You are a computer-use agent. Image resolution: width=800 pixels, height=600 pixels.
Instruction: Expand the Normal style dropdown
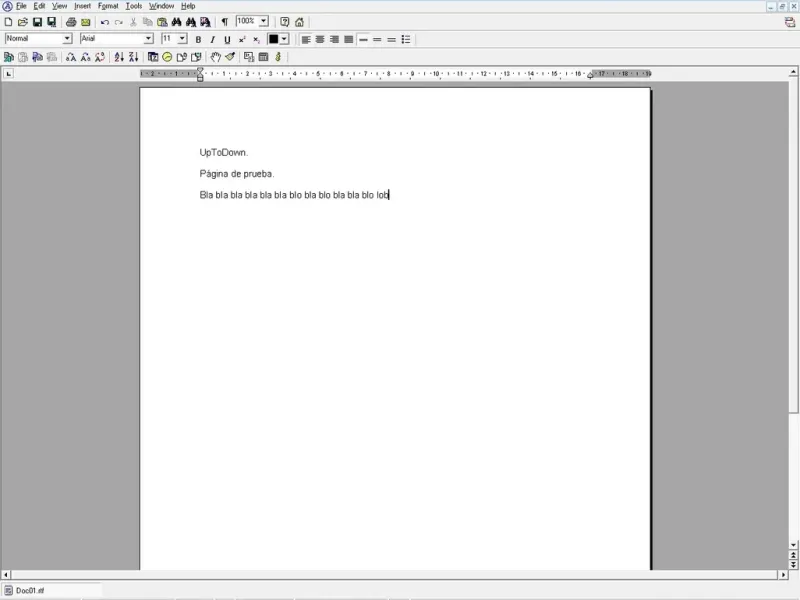pyautogui.click(x=67, y=39)
